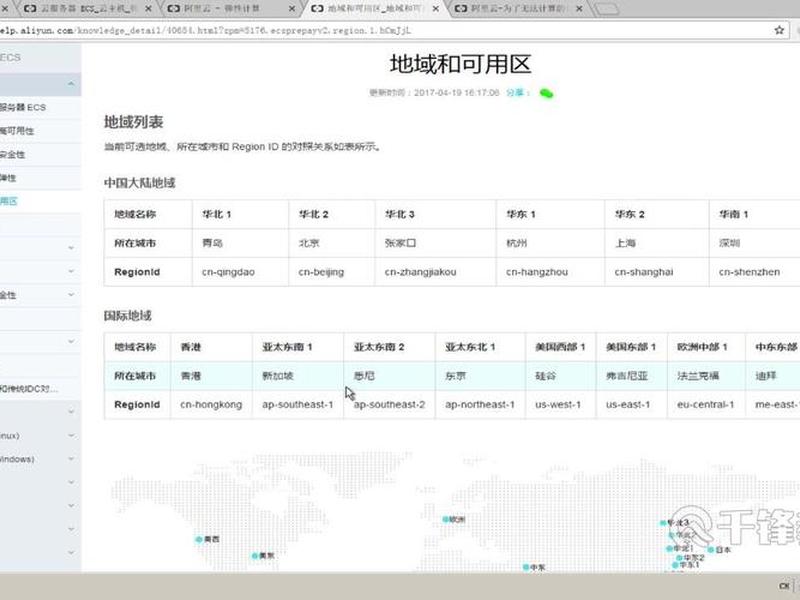Viewport: 800px width, 600px height.
Task: Click the 日本 marker on the map
Action: pos(719,549)
